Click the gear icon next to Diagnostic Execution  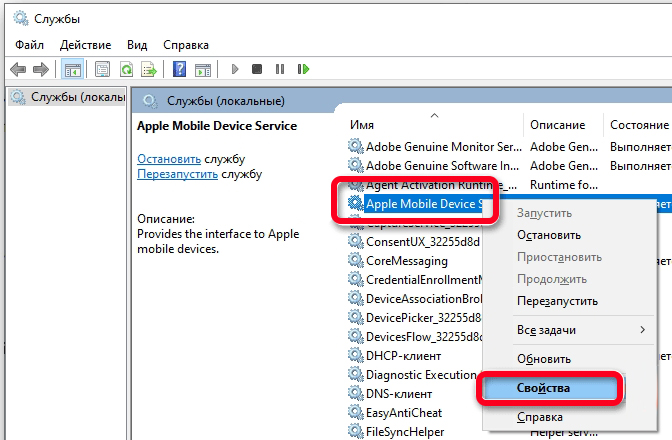click(x=355, y=374)
